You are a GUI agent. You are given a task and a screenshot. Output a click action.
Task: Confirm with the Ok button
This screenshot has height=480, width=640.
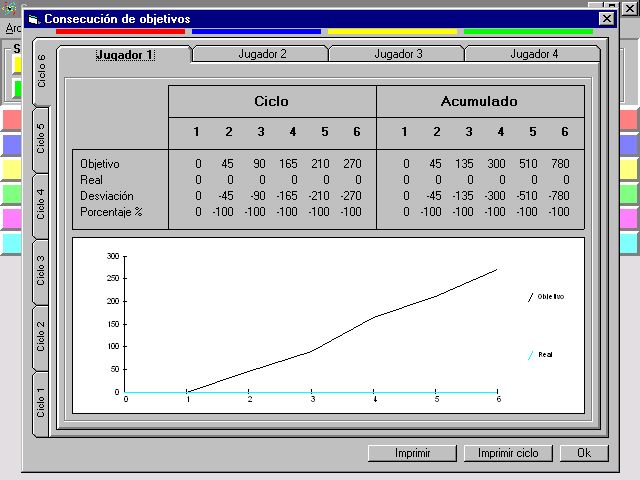583,453
